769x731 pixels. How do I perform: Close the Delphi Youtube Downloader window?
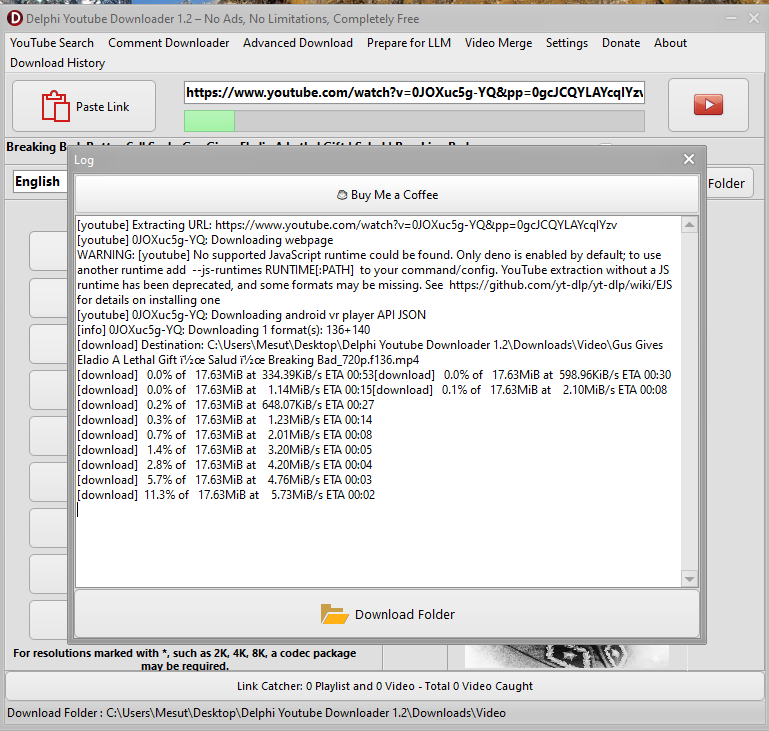[754, 19]
